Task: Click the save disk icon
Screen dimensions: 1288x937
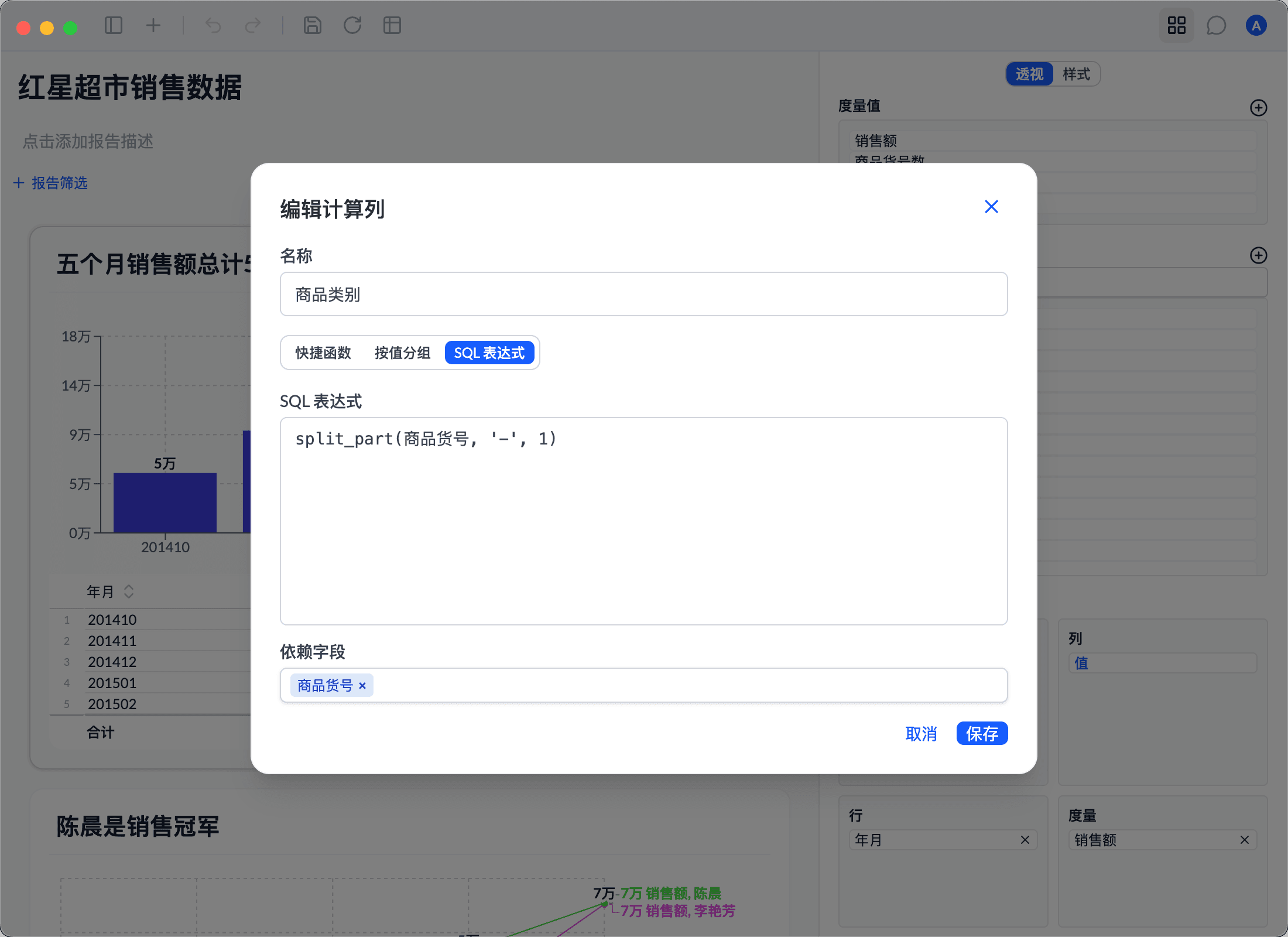Action: coord(313,25)
